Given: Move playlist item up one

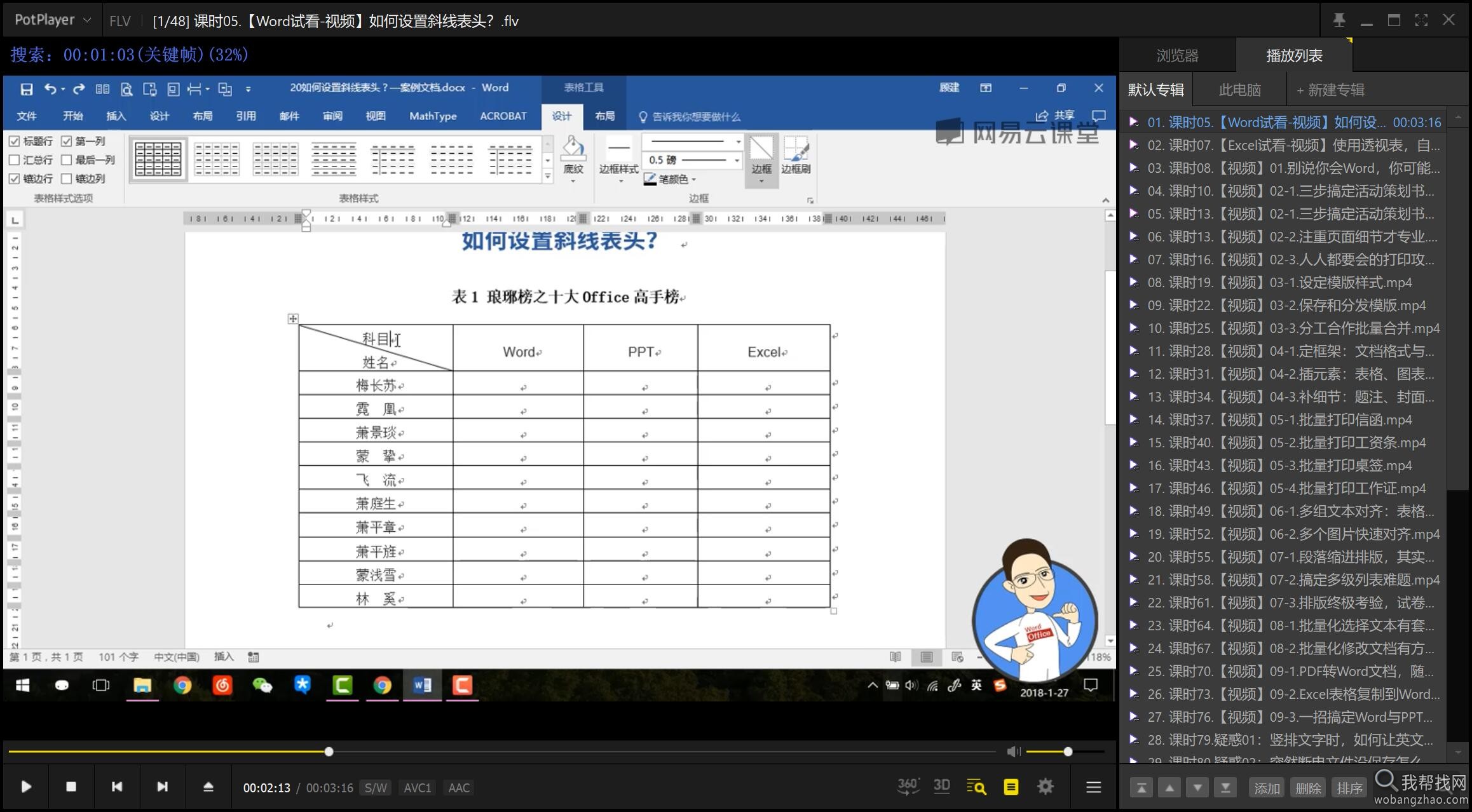Looking at the screenshot, I should [x=1169, y=788].
